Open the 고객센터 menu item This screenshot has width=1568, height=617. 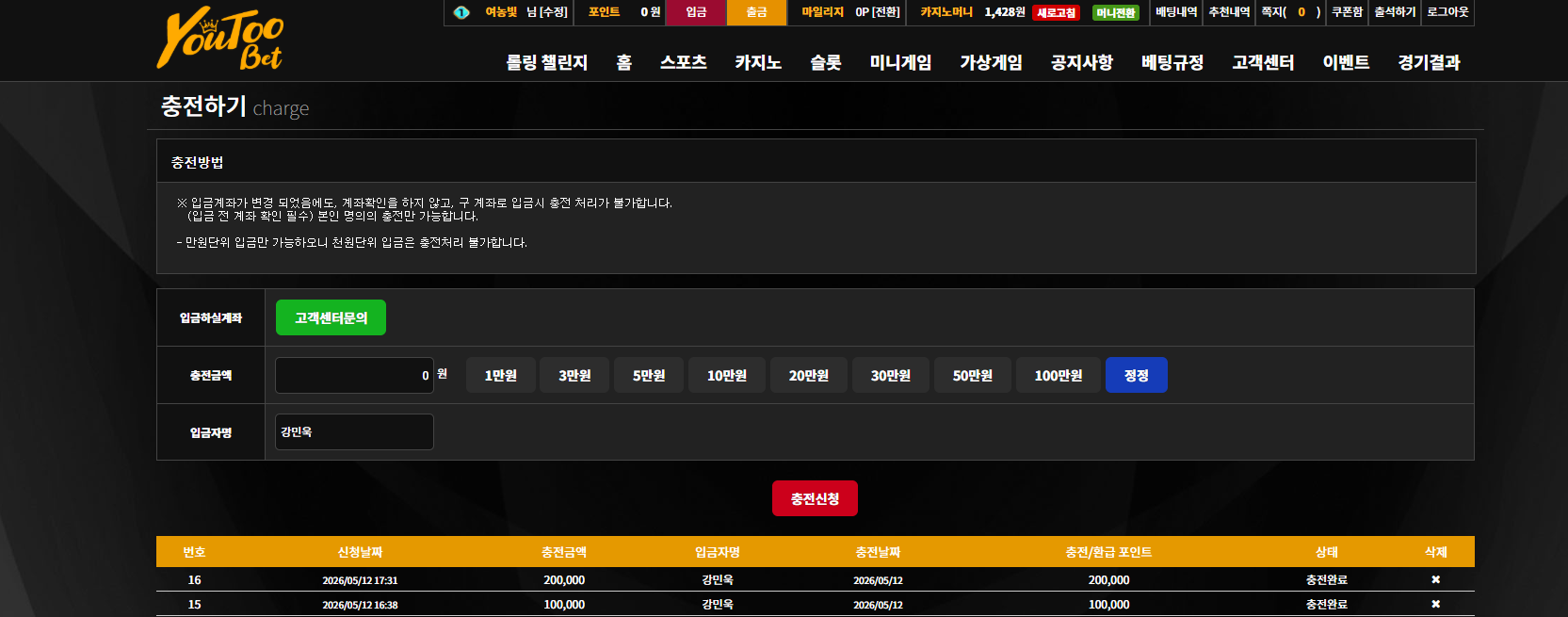coord(1263,62)
